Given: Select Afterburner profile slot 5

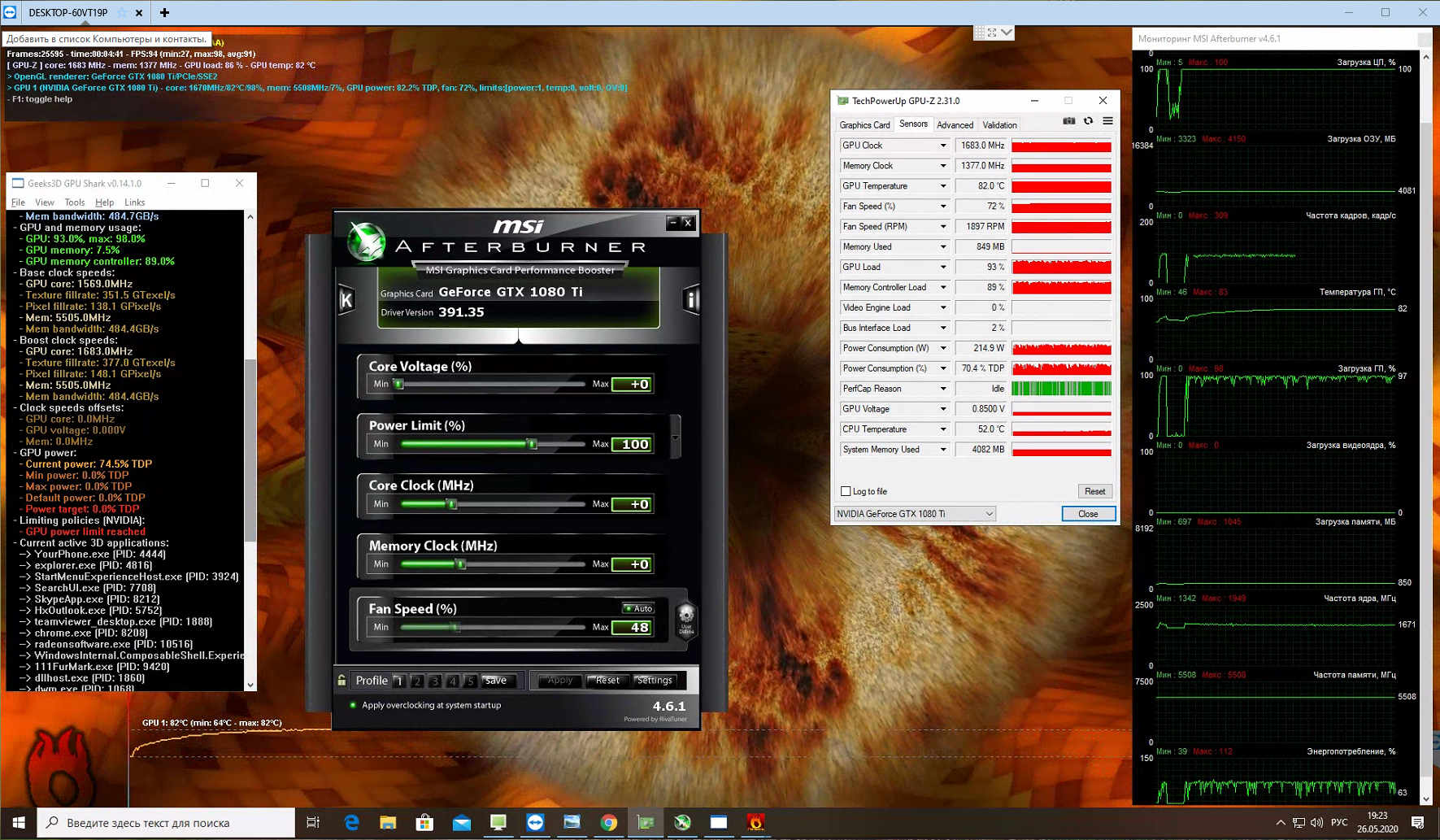Looking at the screenshot, I should (470, 681).
